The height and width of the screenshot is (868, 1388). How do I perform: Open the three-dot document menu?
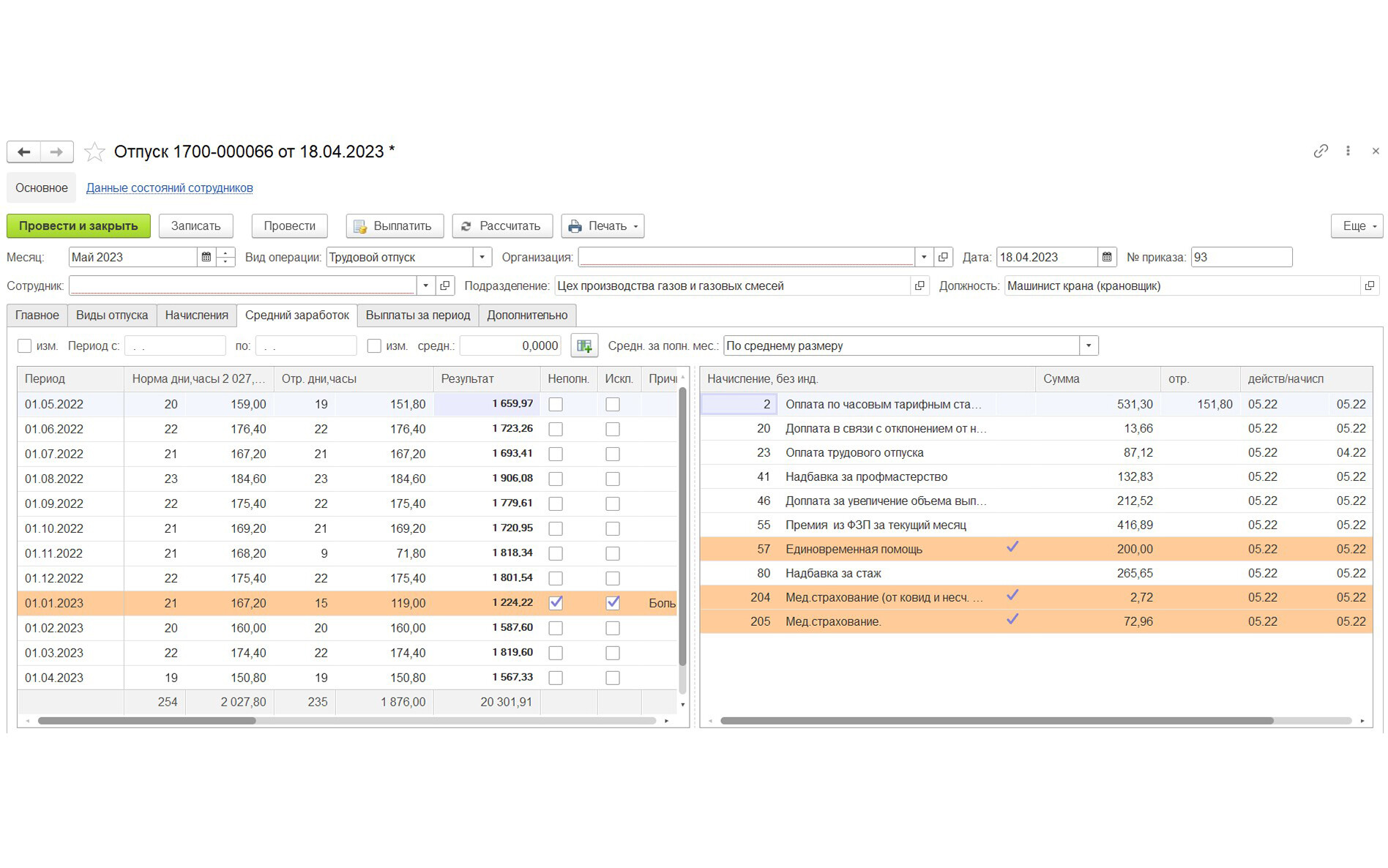point(1348,151)
